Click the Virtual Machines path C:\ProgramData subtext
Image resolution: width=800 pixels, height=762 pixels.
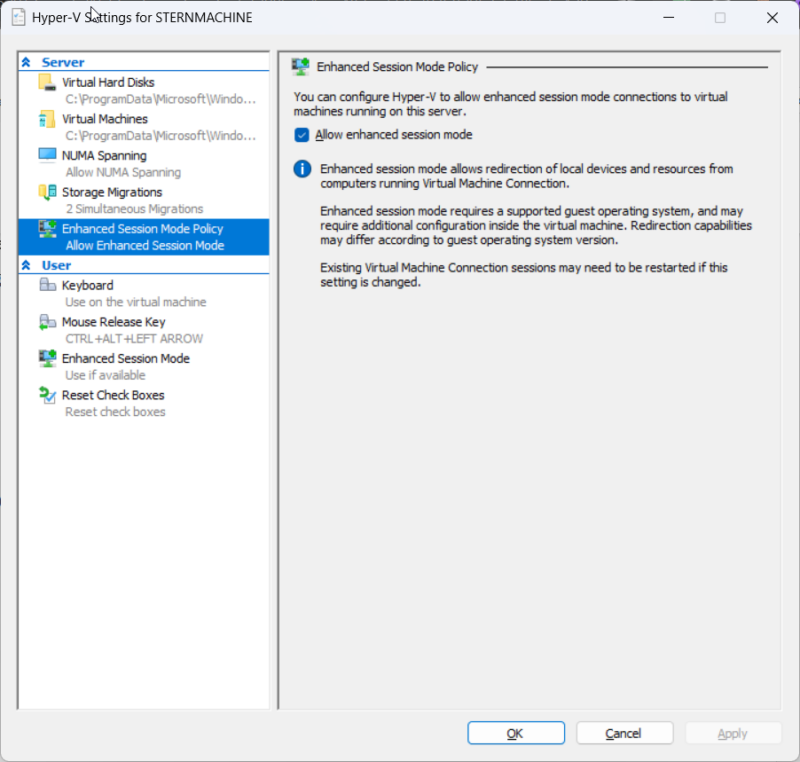[160, 136]
